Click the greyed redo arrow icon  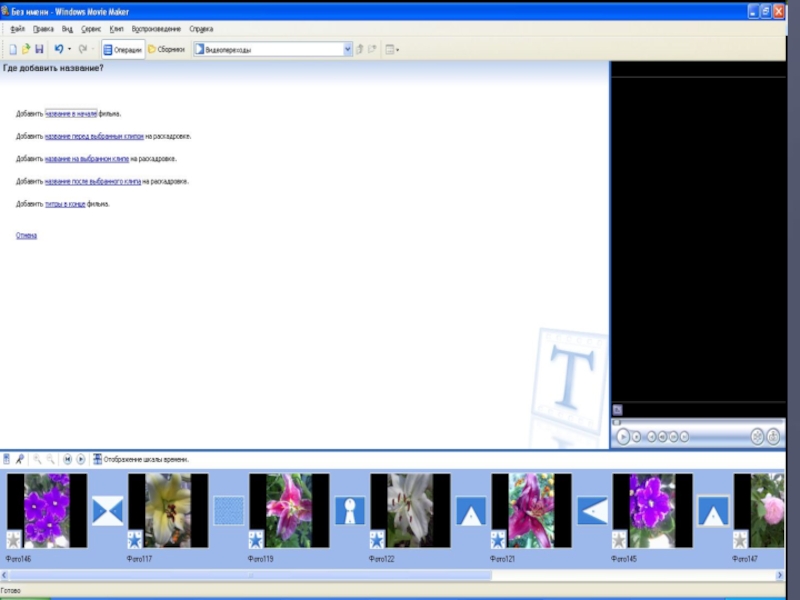point(83,49)
